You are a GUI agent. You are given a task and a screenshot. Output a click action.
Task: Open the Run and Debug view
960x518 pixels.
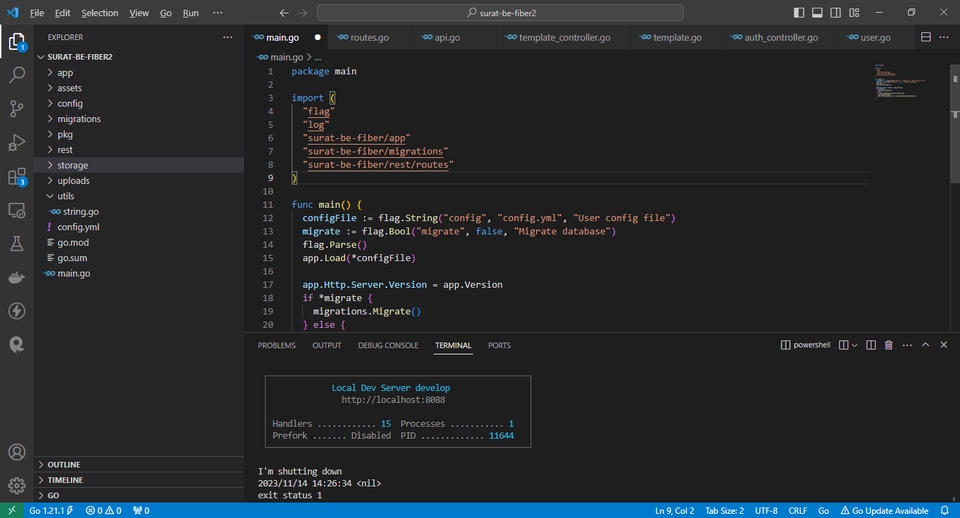(x=17, y=142)
